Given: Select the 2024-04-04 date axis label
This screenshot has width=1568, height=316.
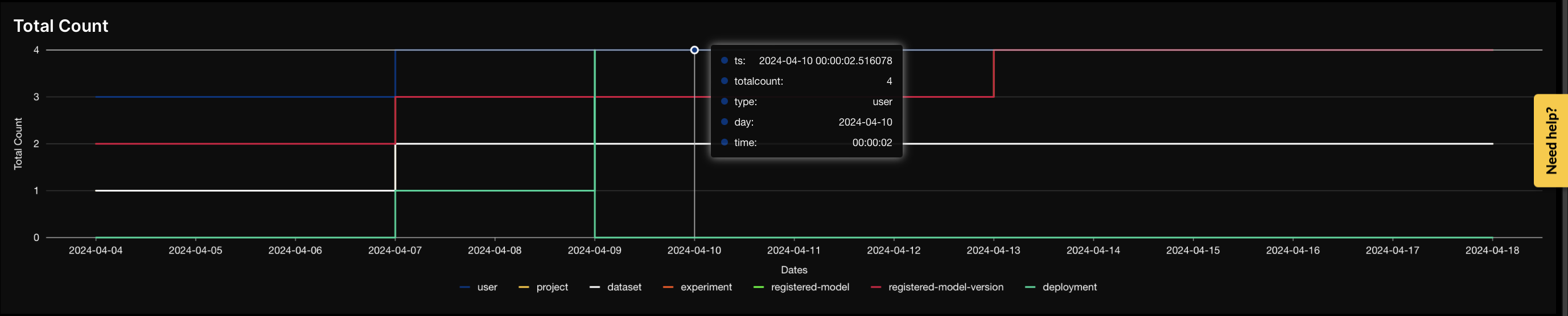Looking at the screenshot, I should click(x=96, y=251).
